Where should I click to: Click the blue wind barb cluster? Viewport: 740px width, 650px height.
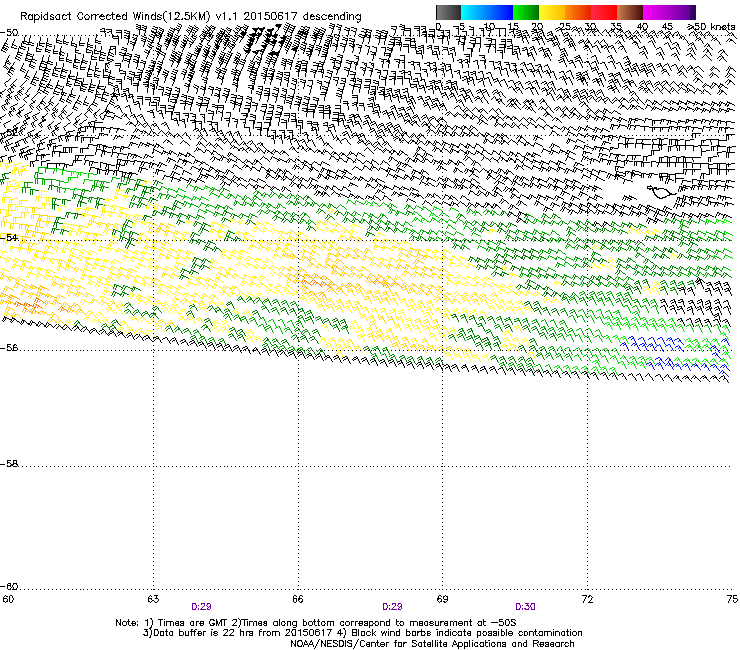(654, 344)
